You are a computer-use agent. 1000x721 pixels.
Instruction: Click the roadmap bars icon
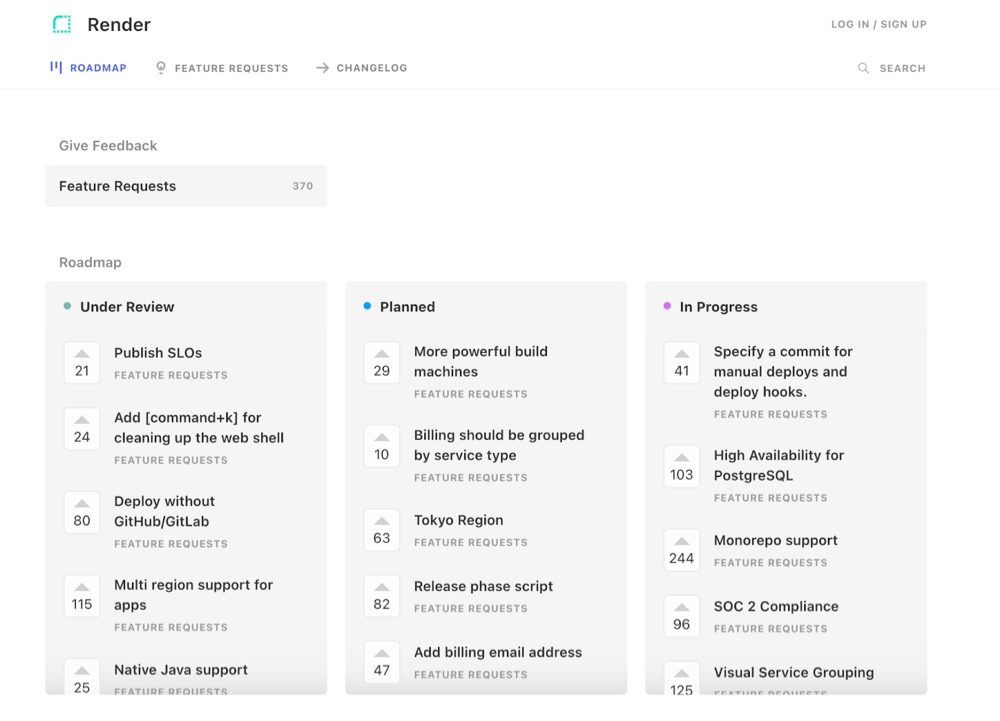pyautogui.click(x=56, y=67)
